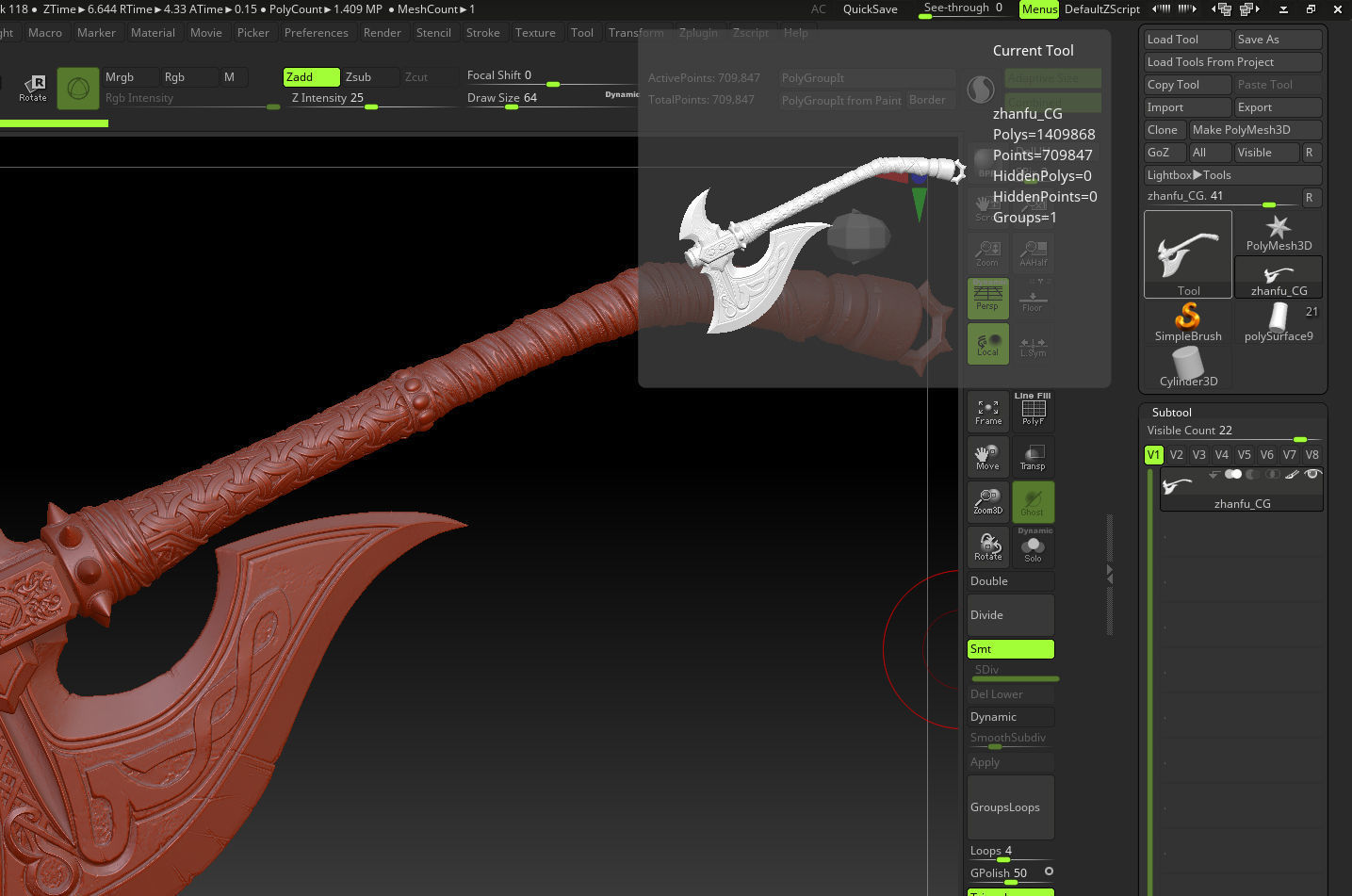Select the Frame icon in the right shelf
The width and height of the screenshot is (1352, 896).
[987, 411]
